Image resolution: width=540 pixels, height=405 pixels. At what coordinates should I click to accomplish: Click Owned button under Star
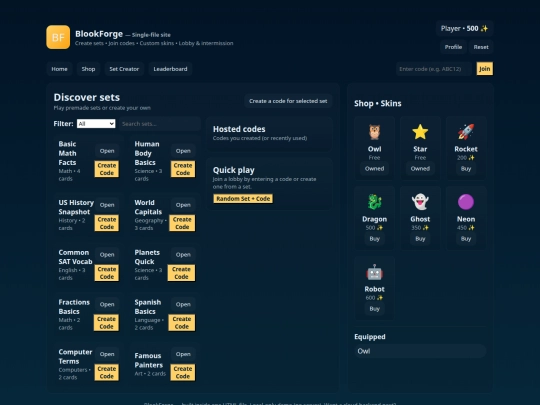tap(420, 168)
